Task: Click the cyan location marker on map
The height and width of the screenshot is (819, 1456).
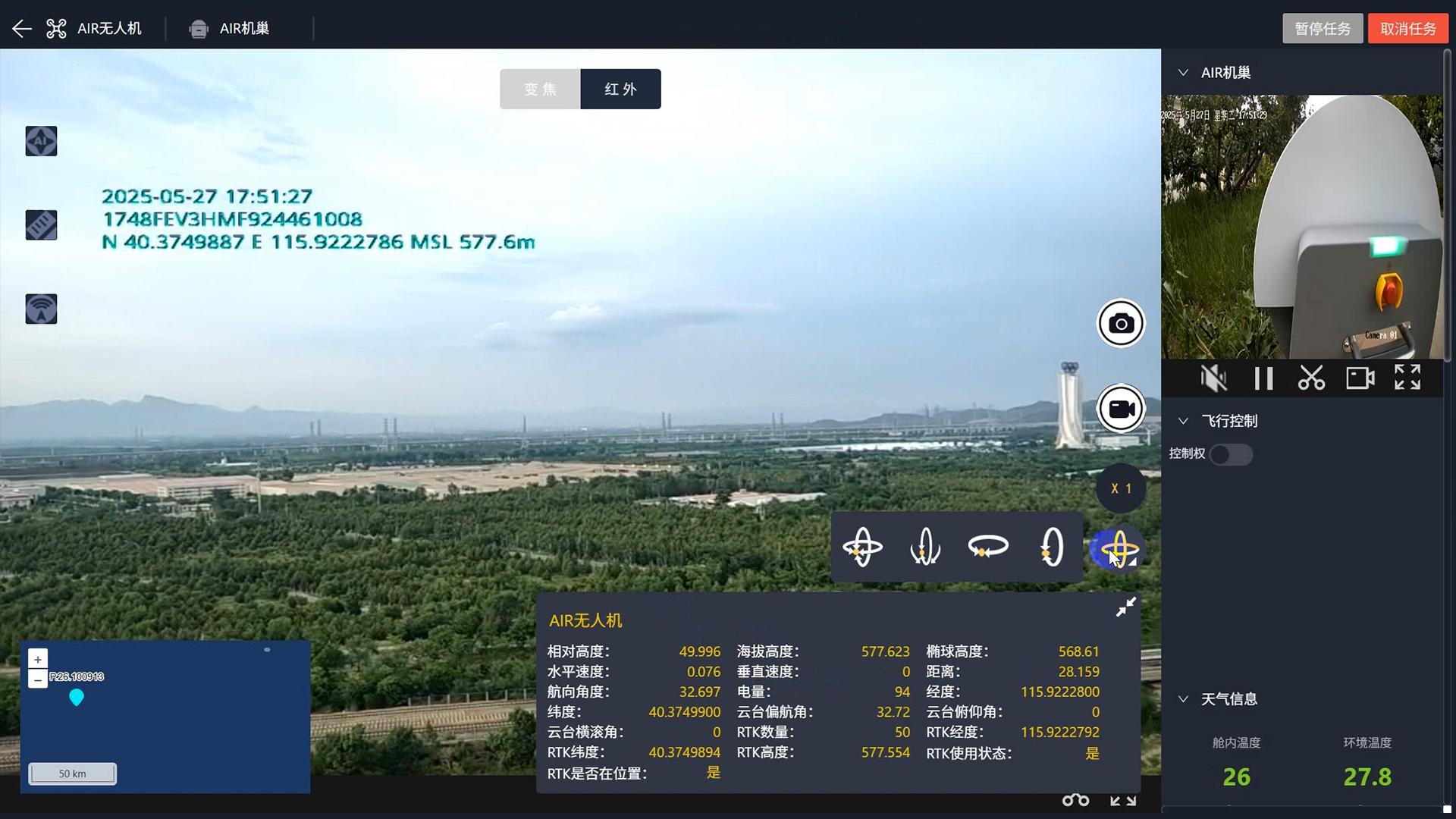Action: tap(77, 697)
